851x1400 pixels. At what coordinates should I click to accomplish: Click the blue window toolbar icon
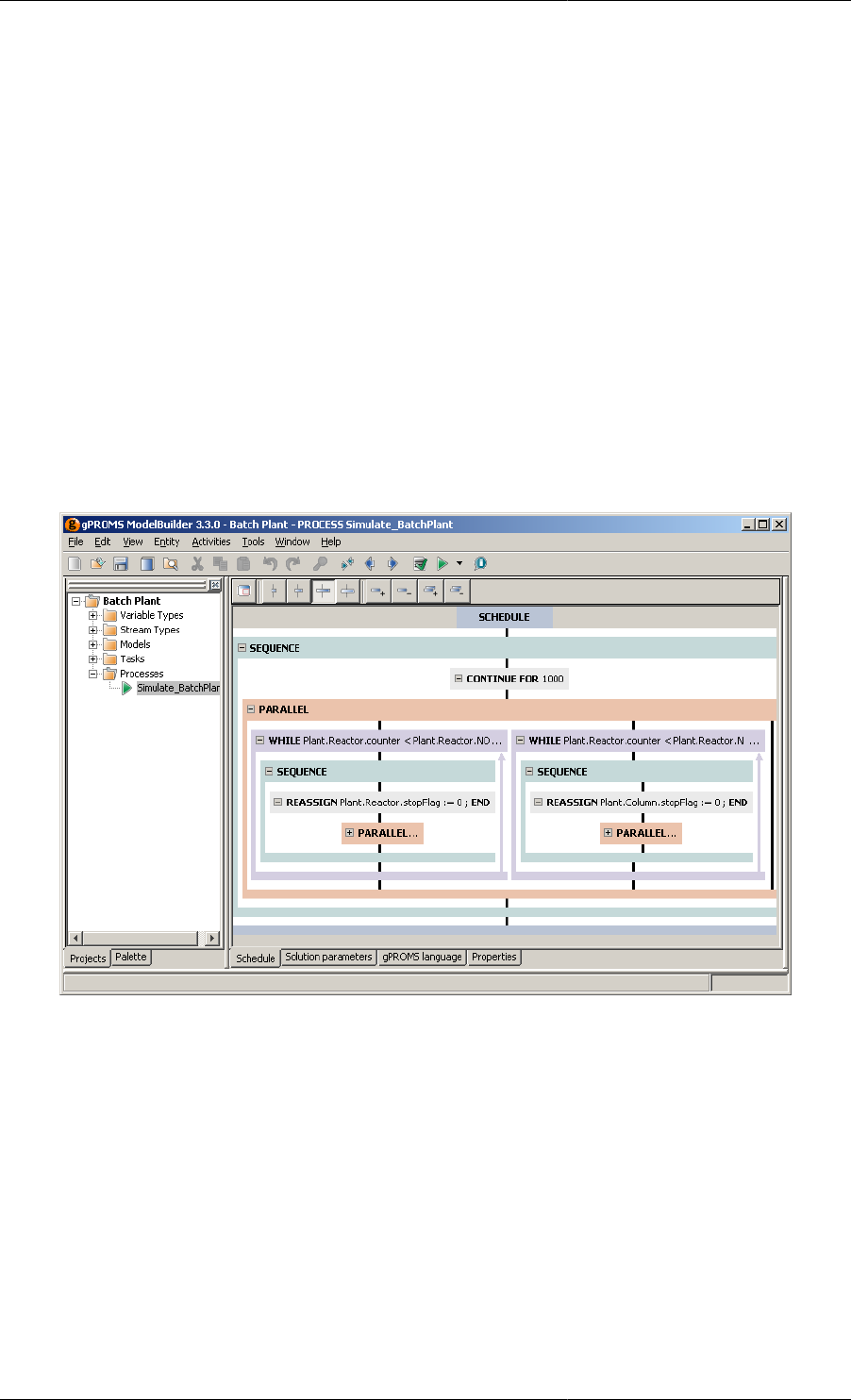147,564
